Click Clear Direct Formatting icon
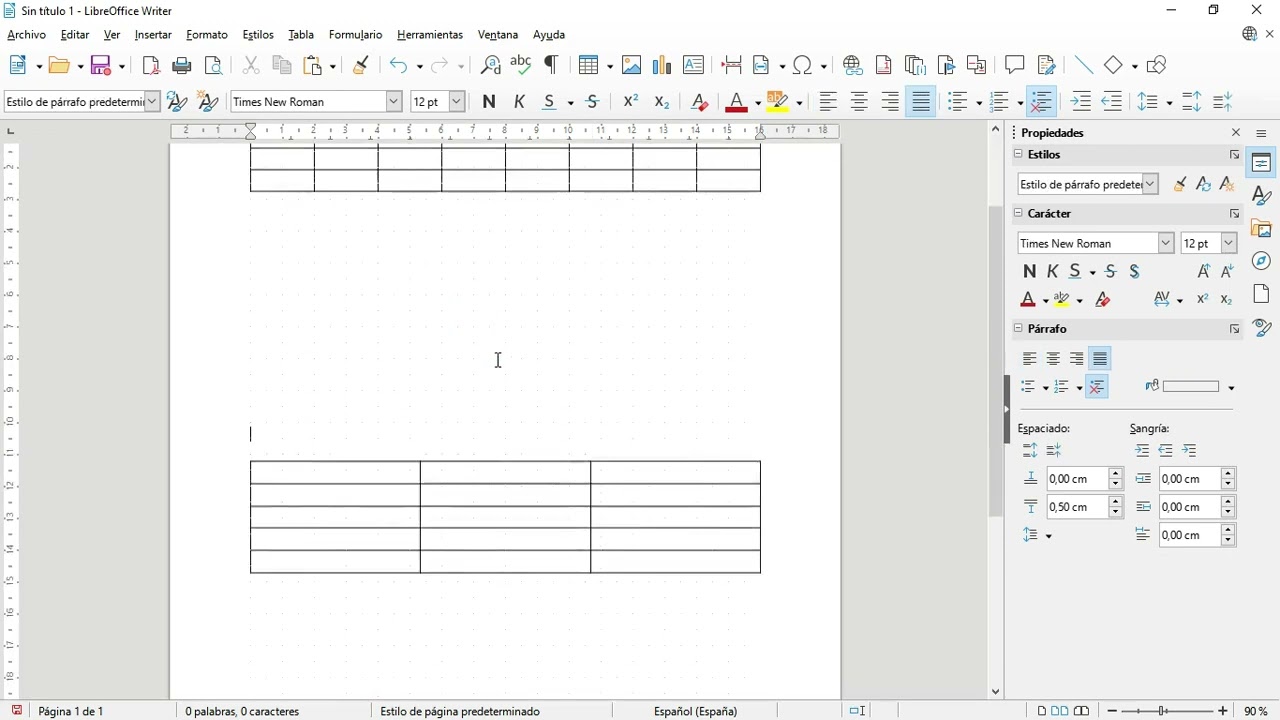Screen dimensions: 1280x720 click(700, 101)
